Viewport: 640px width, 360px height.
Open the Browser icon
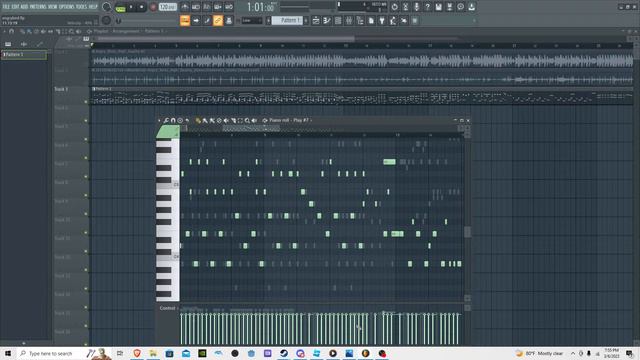point(360,20)
